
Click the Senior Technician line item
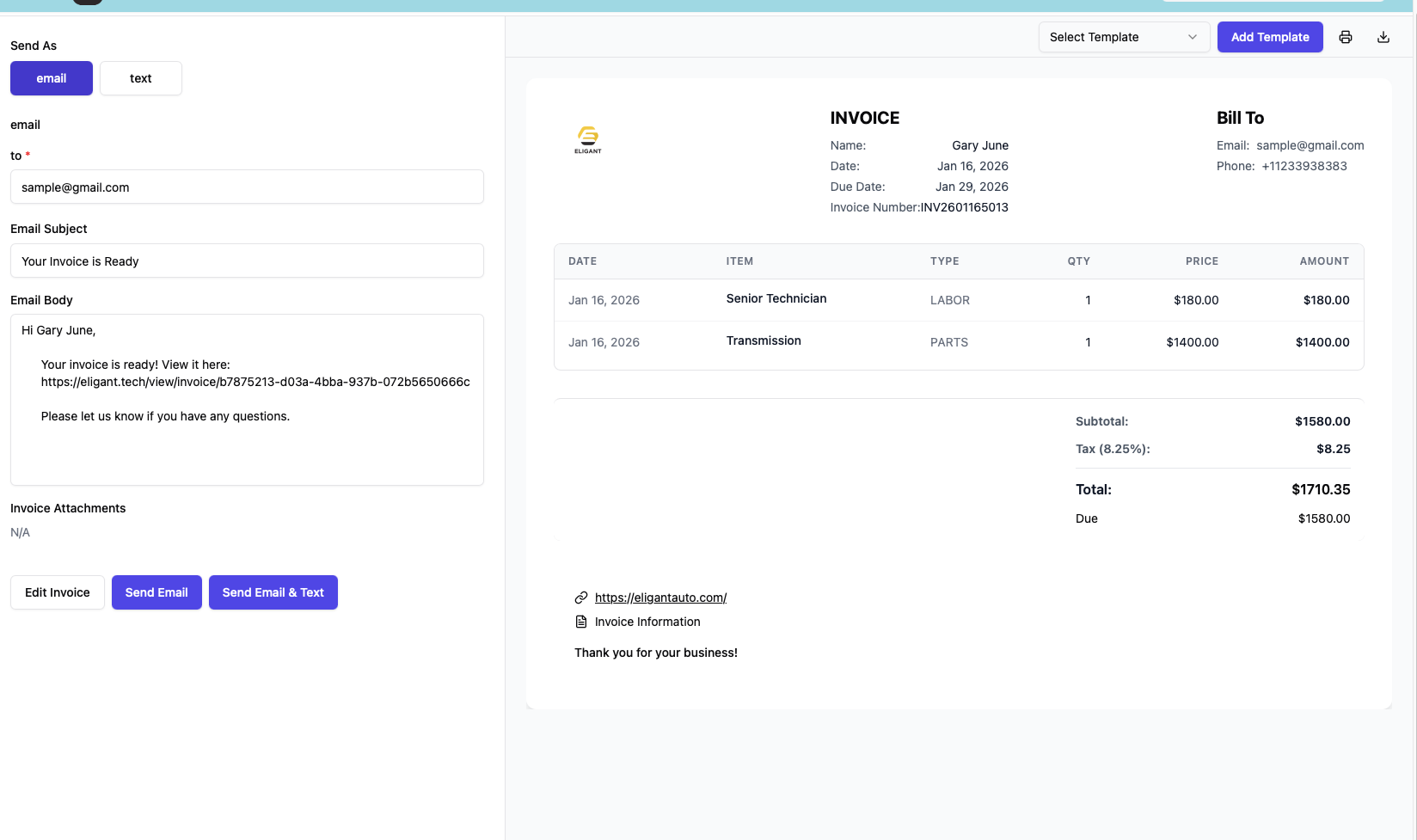776,298
